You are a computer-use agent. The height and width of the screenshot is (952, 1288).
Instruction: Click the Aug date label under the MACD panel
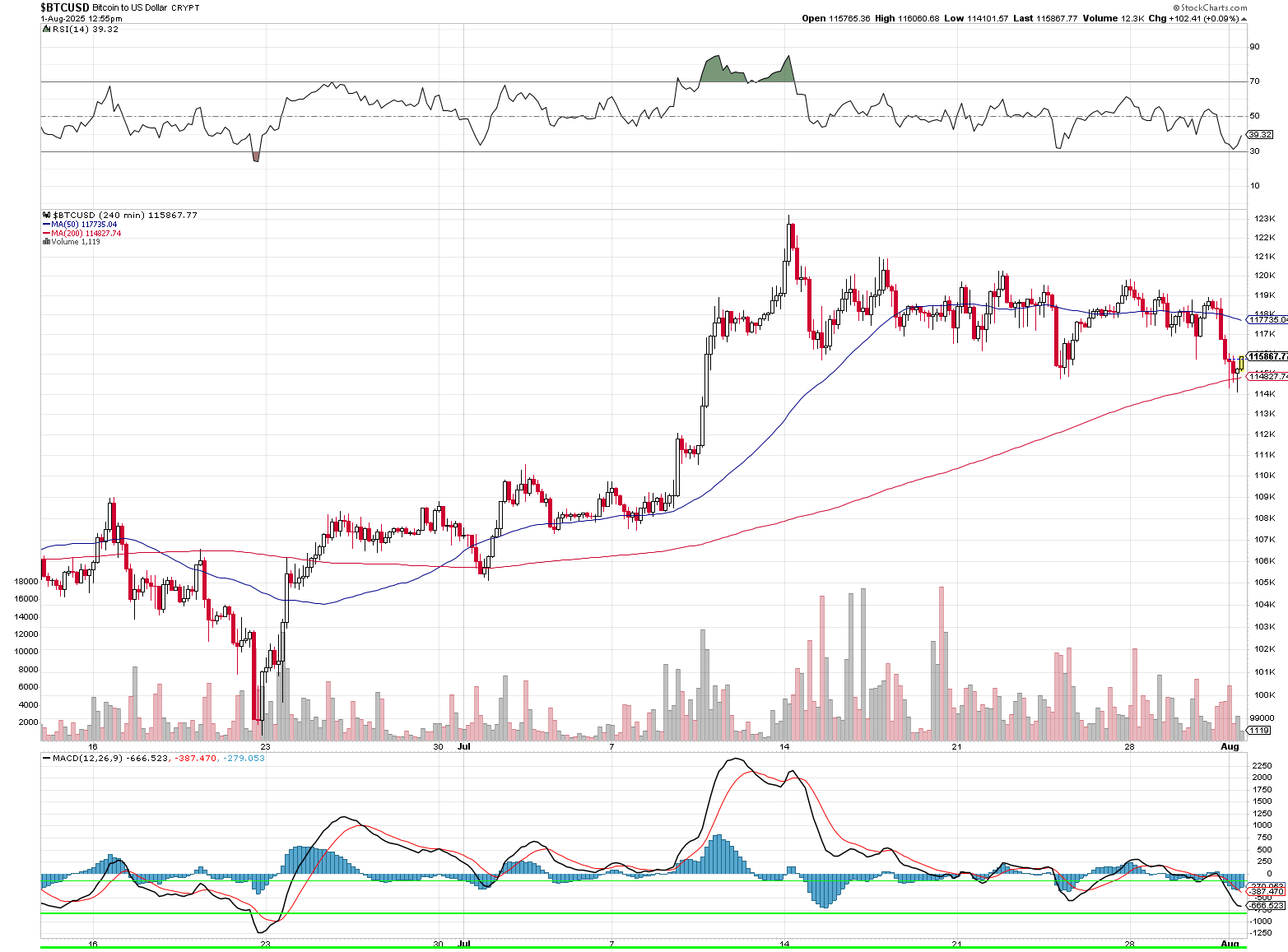[x=1230, y=944]
